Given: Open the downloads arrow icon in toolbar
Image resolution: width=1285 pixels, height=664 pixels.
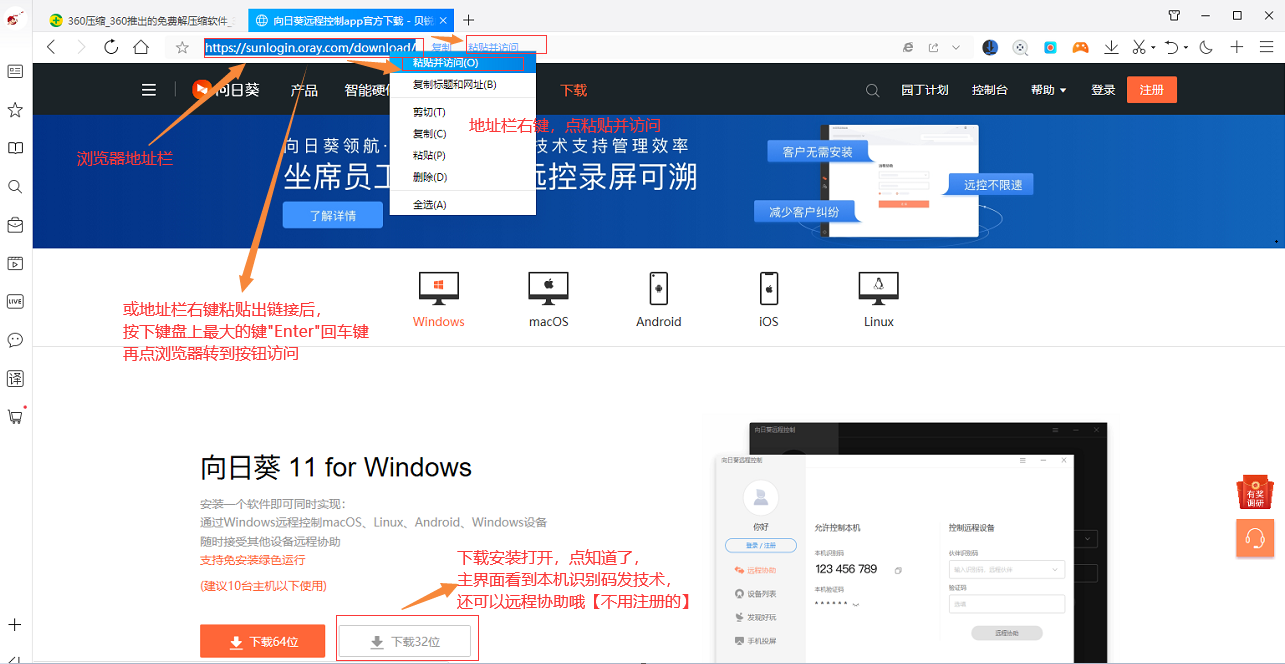Looking at the screenshot, I should click(1111, 47).
